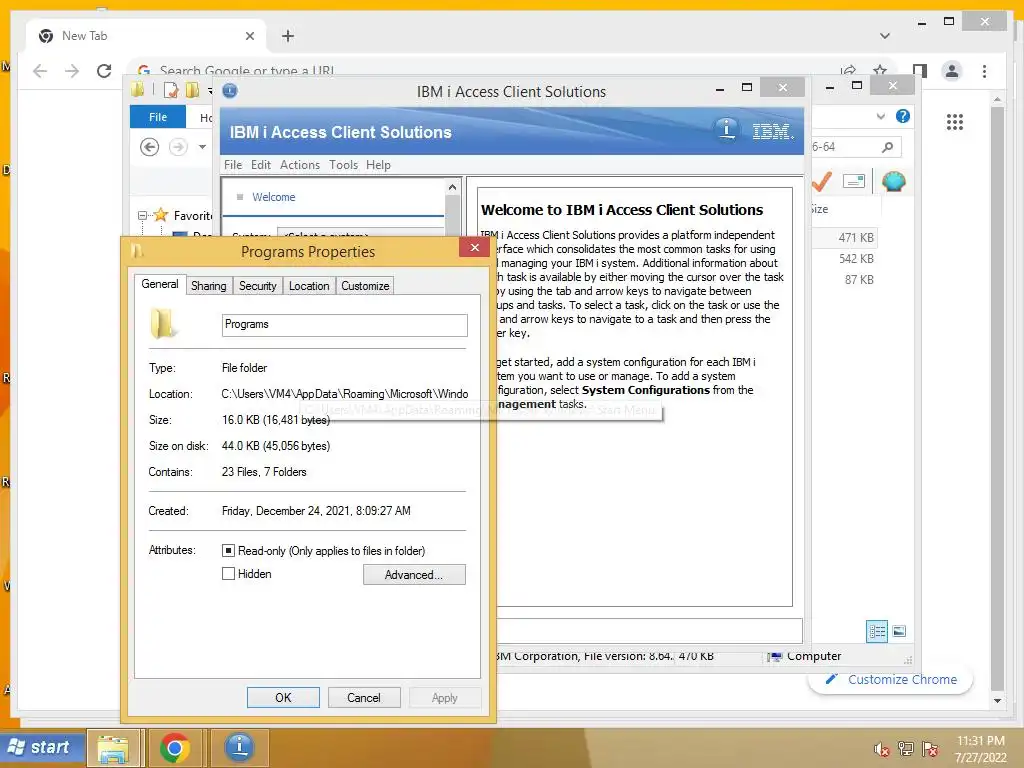Open the Actions menu in IBM i Access

click(x=300, y=165)
